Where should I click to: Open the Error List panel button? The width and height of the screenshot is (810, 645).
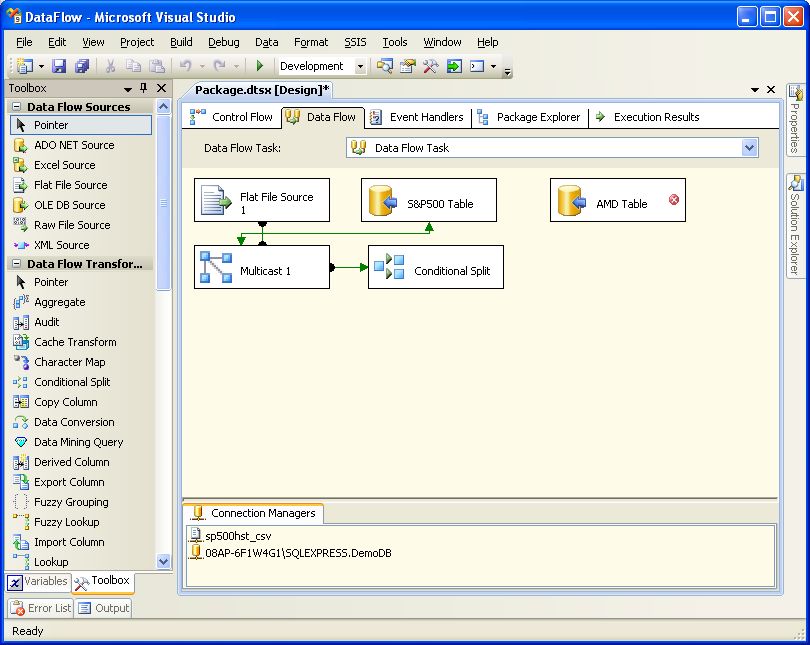[40, 608]
